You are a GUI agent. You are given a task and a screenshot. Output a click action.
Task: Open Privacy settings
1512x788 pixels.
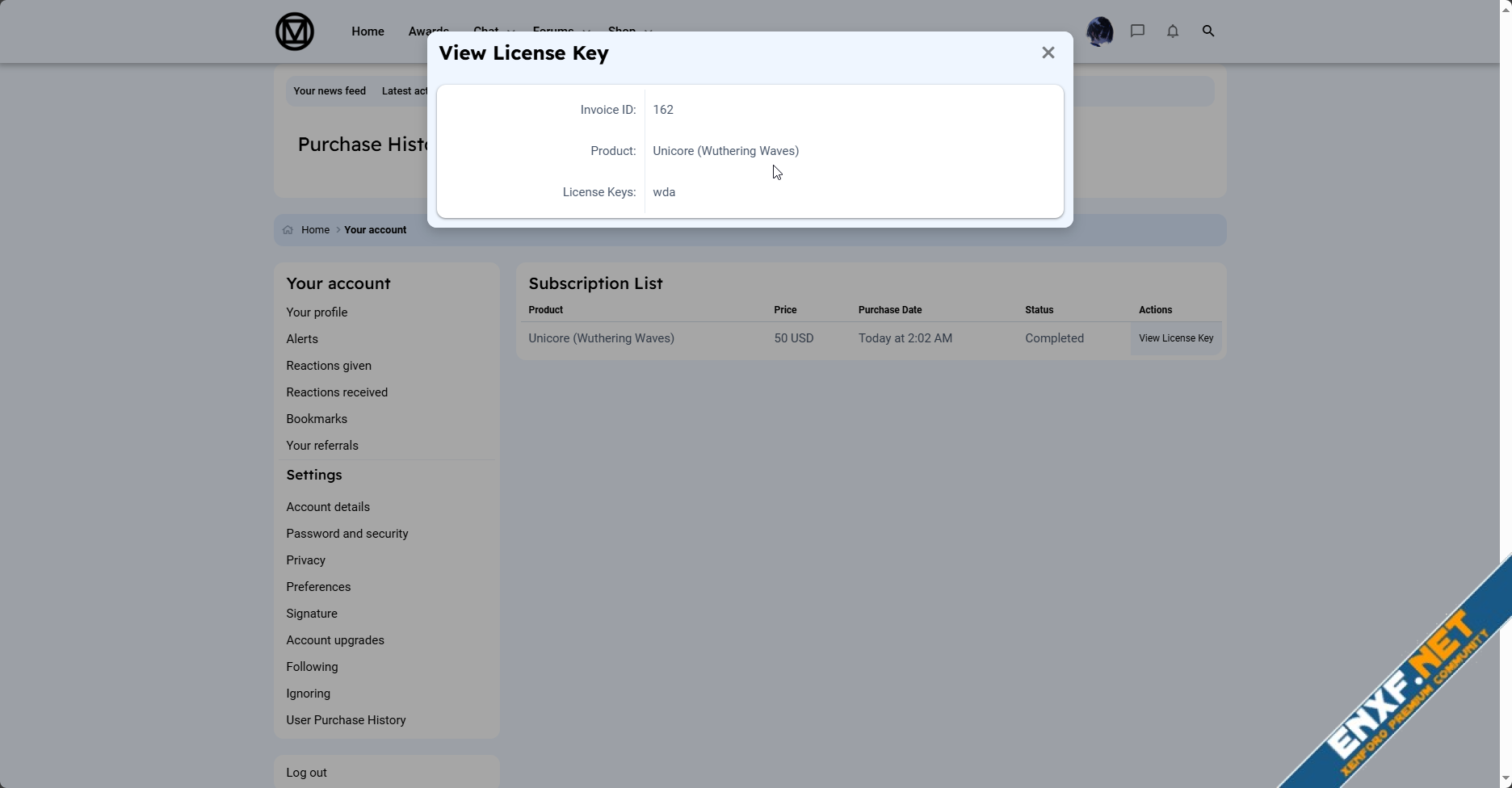coord(306,560)
